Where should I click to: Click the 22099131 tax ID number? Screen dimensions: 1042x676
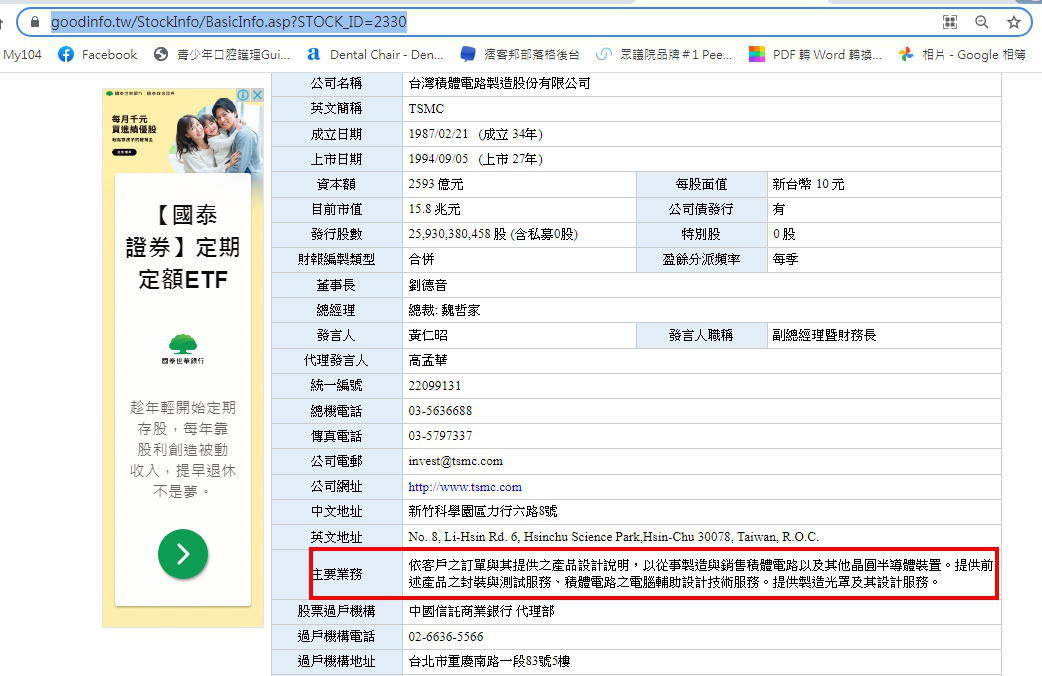tap(434, 386)
